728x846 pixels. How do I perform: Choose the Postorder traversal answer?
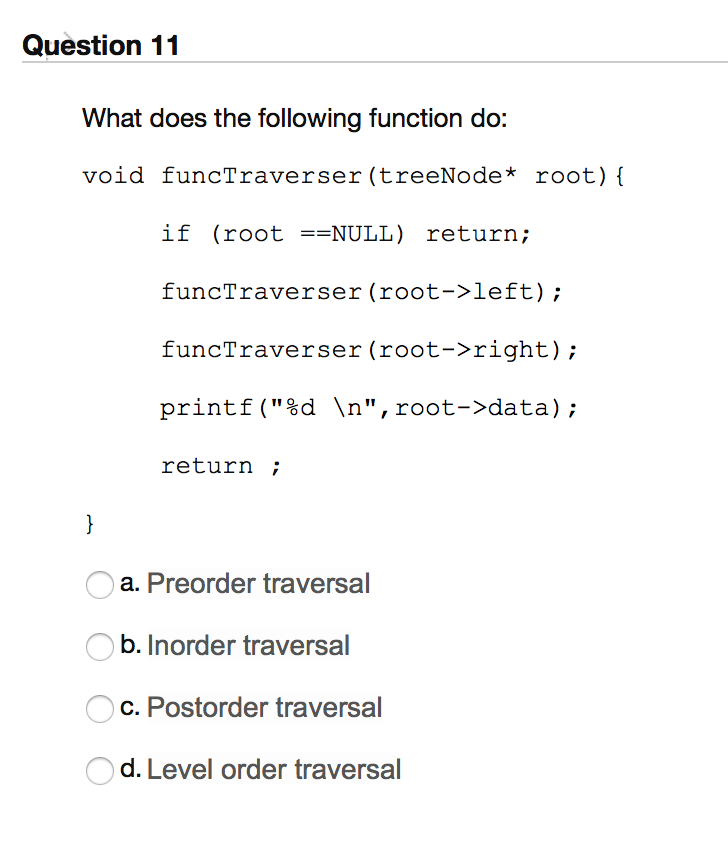100,709
